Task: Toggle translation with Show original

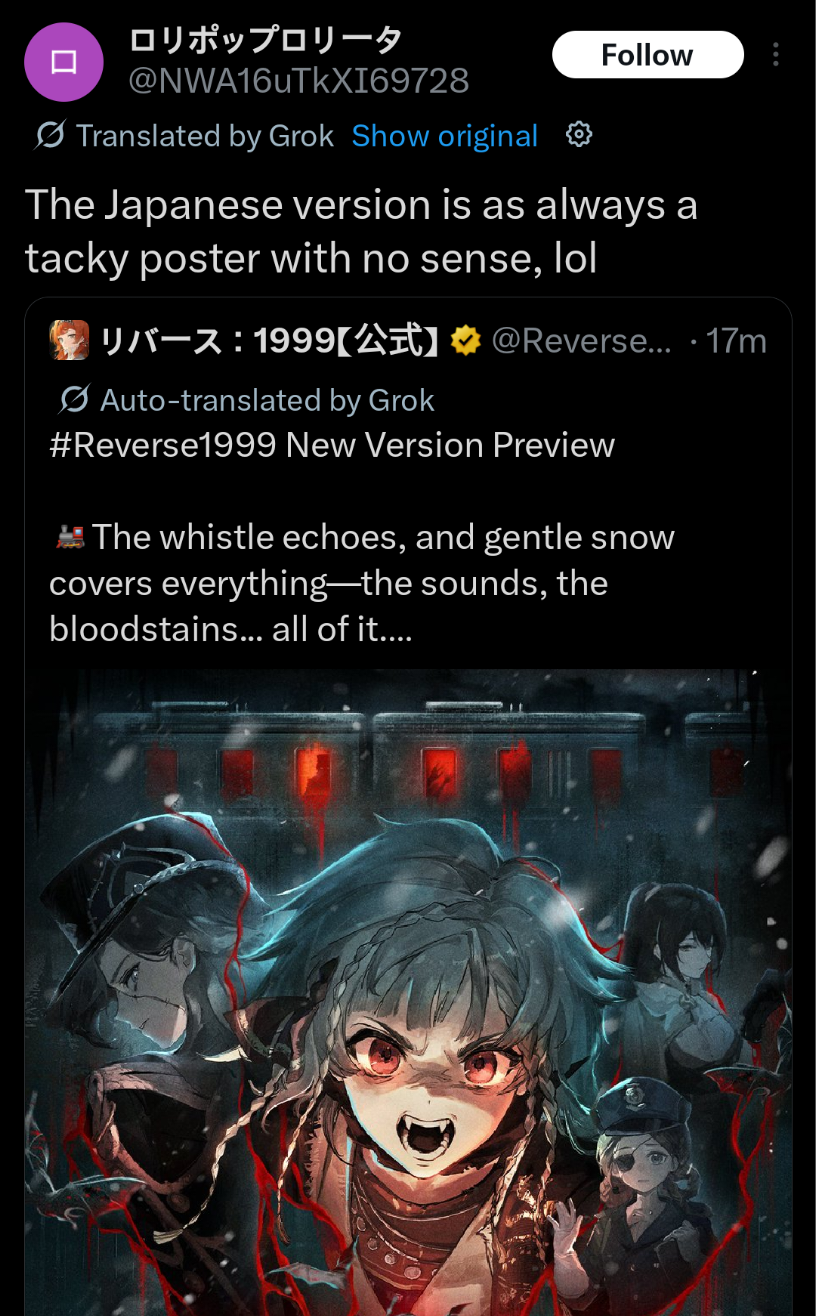Action: coord(445,135)
